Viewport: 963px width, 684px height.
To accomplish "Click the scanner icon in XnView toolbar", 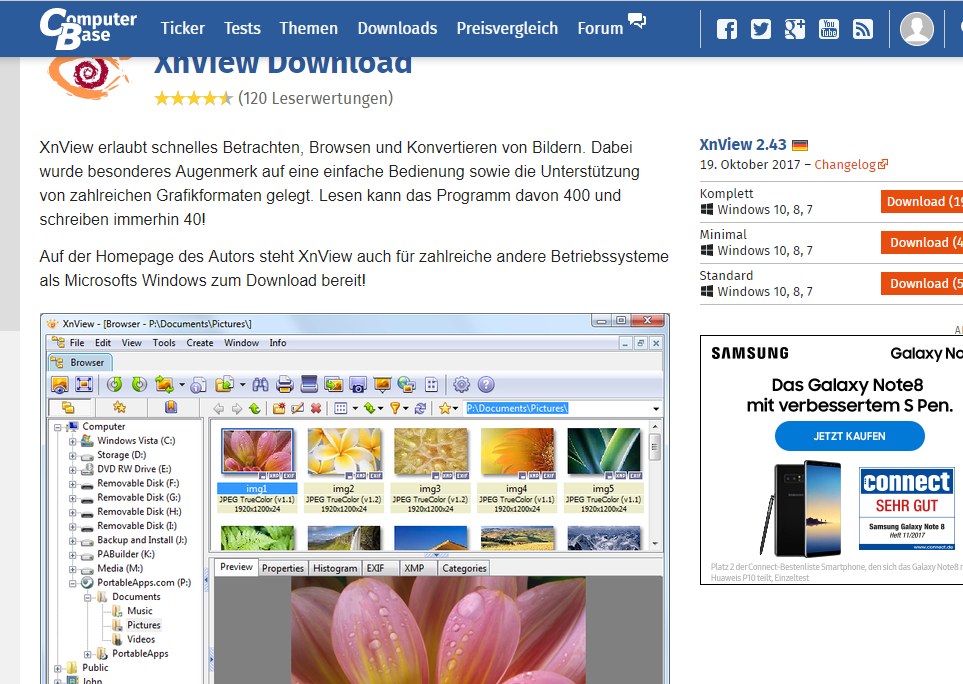I will (309, 384).
